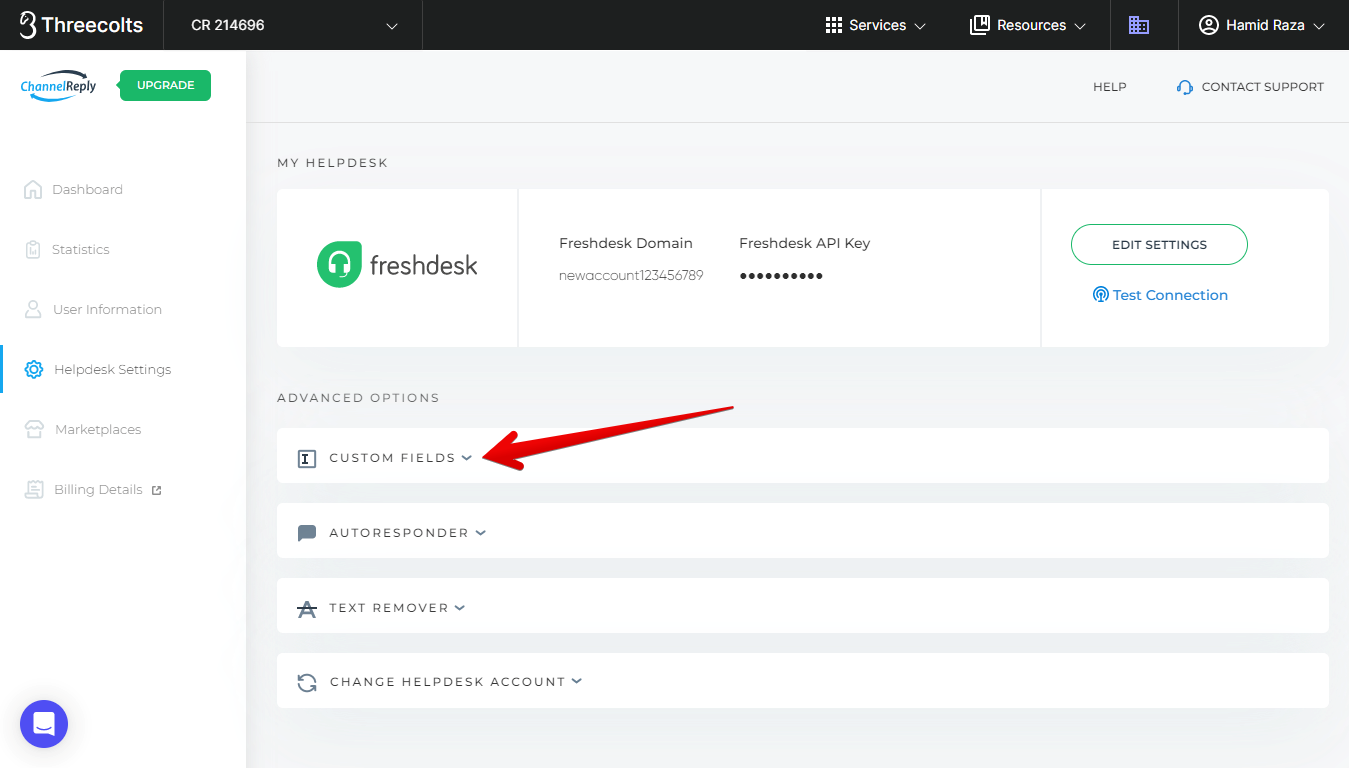Image resolution: width=1349 pixels, height=768 pixels.
Task: Click the green Upgrade button
Action: coord(165,85)
